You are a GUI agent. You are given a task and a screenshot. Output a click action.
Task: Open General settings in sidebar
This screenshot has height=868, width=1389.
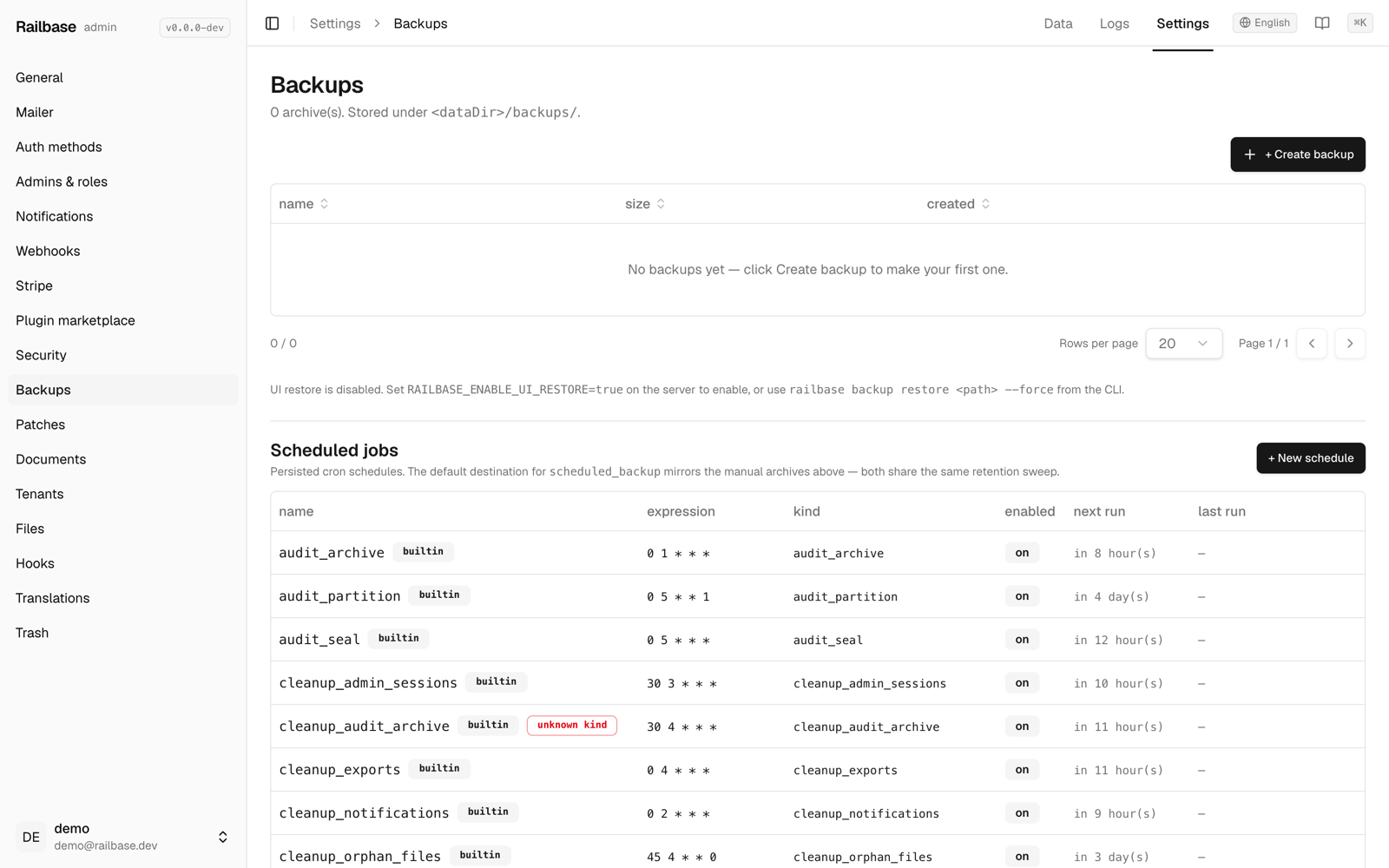123,77
